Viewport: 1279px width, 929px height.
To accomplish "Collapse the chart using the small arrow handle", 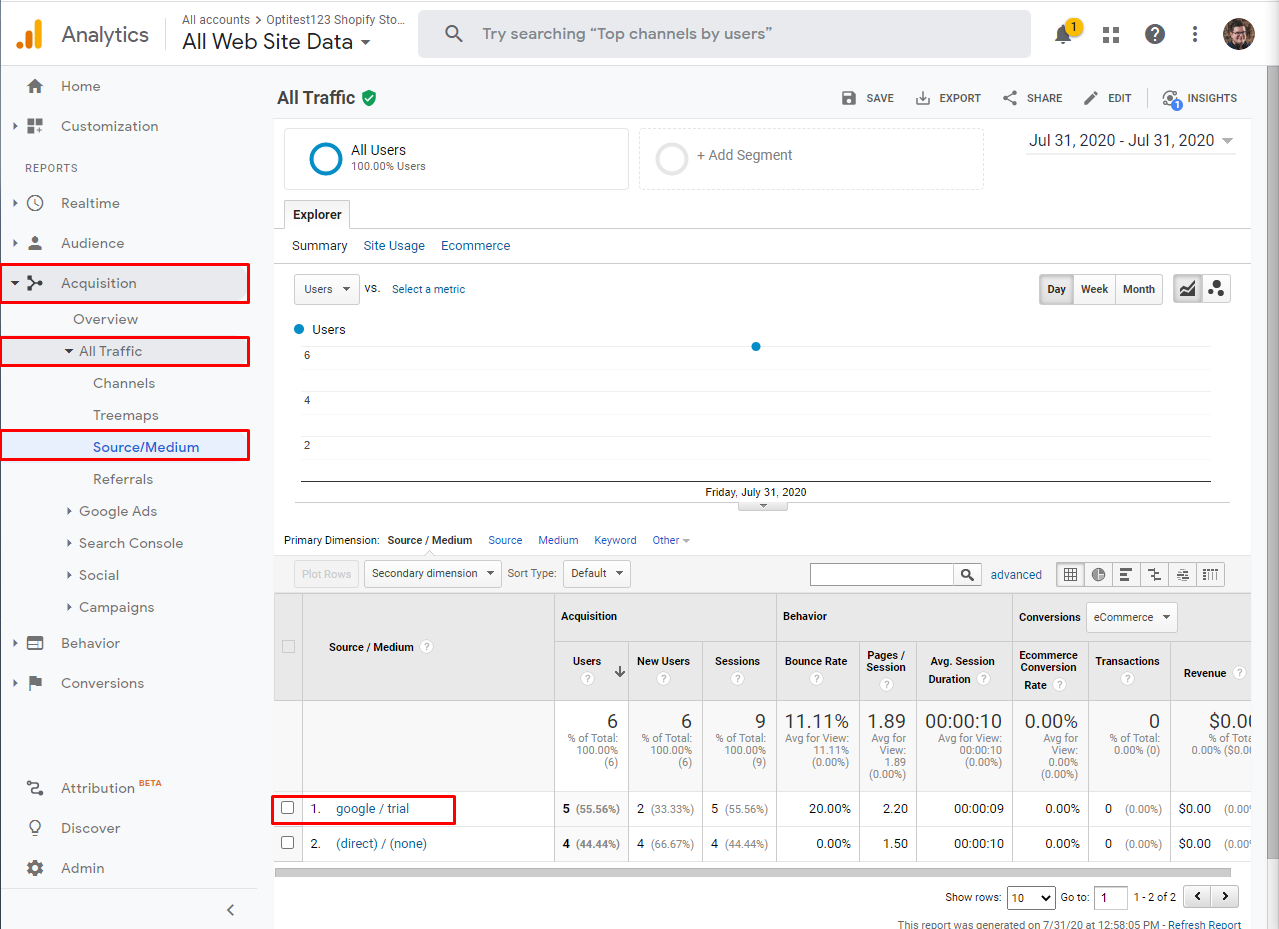I will point(763,506).
